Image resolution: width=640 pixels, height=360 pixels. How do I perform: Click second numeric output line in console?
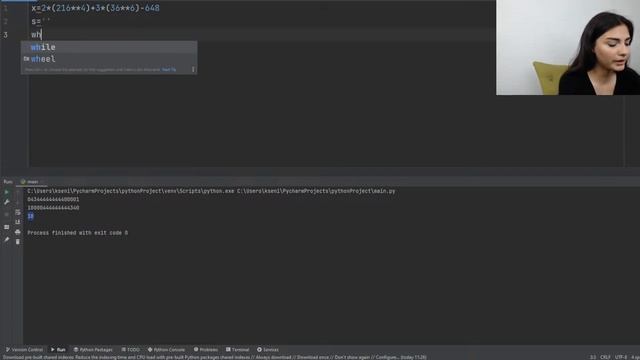point(53,208)
